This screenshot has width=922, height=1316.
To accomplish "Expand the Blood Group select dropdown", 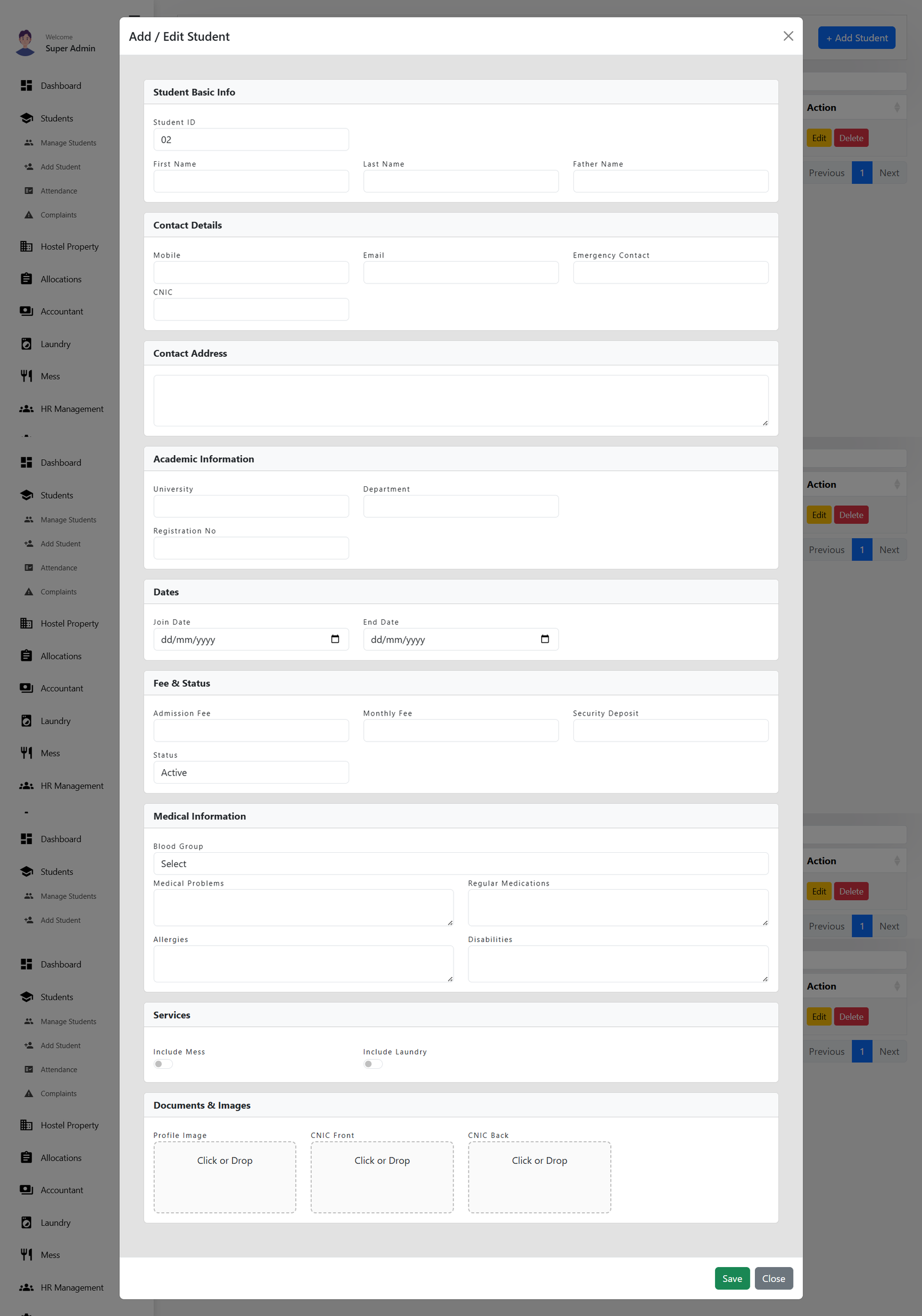I will [461, 864].
